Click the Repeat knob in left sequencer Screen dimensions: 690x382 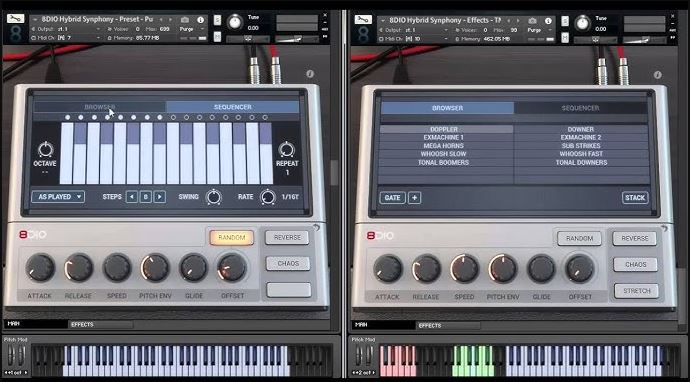tap(287, 150)
